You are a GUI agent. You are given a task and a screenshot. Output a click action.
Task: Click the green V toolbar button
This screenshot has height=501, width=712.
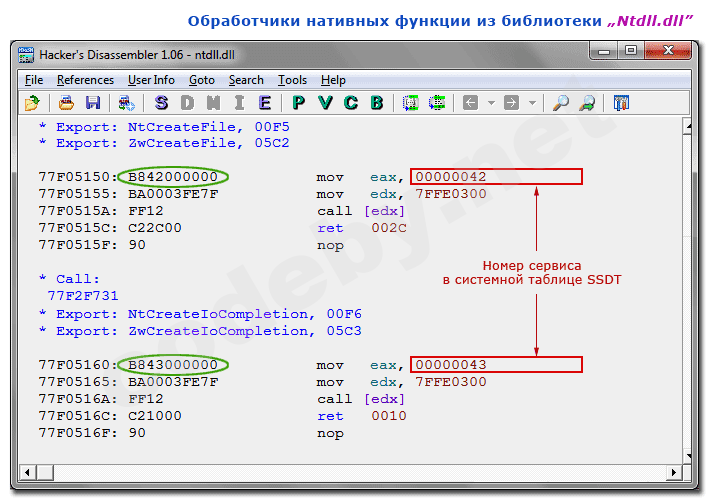point(325,103)
